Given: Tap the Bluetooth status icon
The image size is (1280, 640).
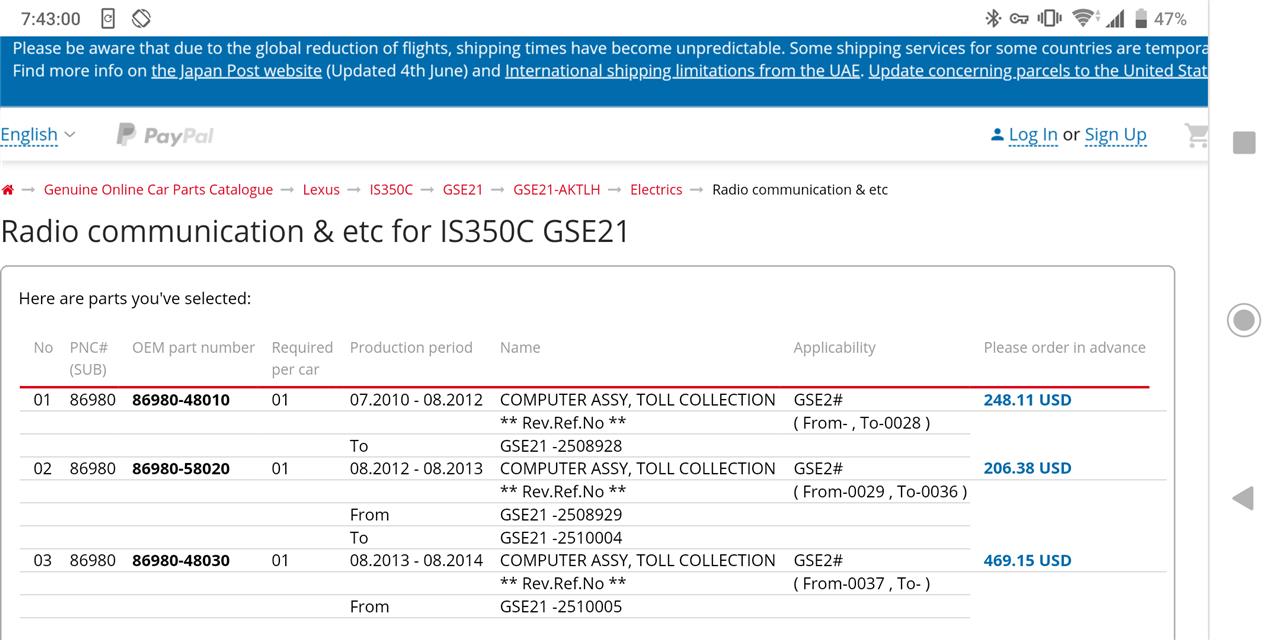Looking at the screenshot, I should [993, 18].
